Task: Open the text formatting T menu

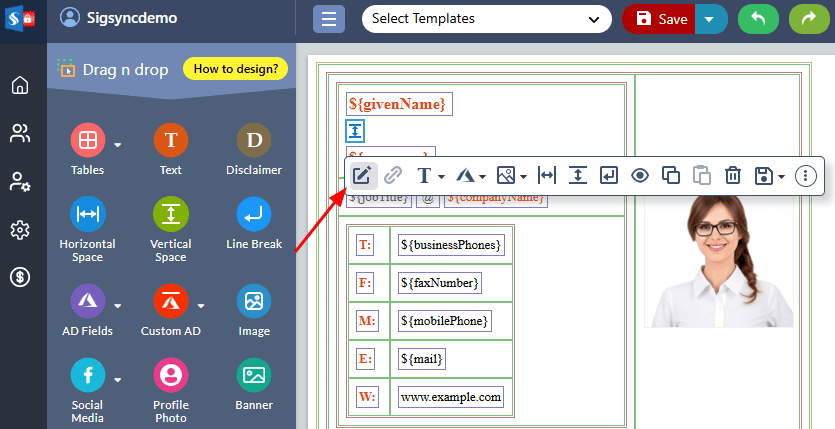Action: pyautogui.click(x=430, y=176)
